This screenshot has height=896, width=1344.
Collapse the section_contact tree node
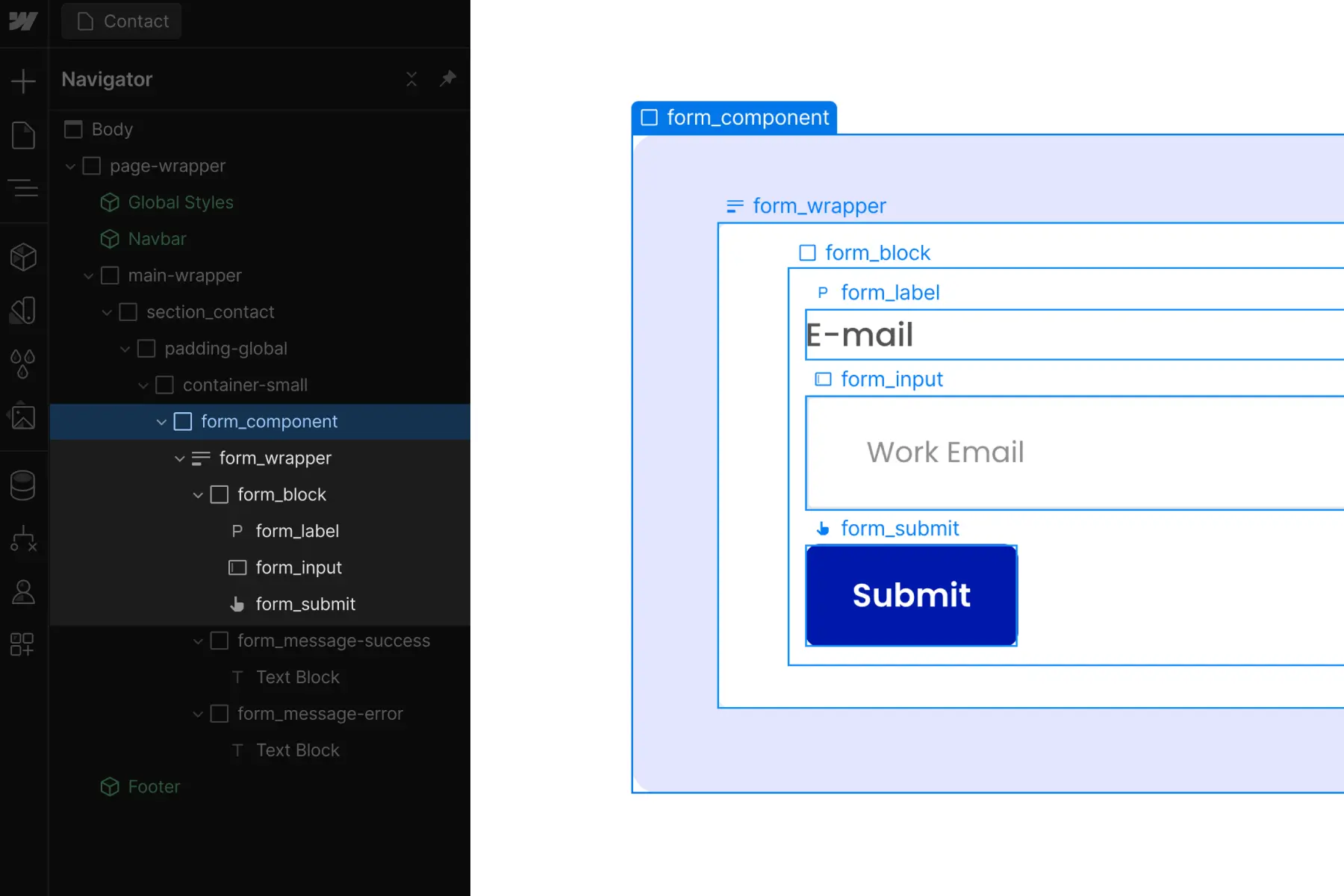[107, 313]
